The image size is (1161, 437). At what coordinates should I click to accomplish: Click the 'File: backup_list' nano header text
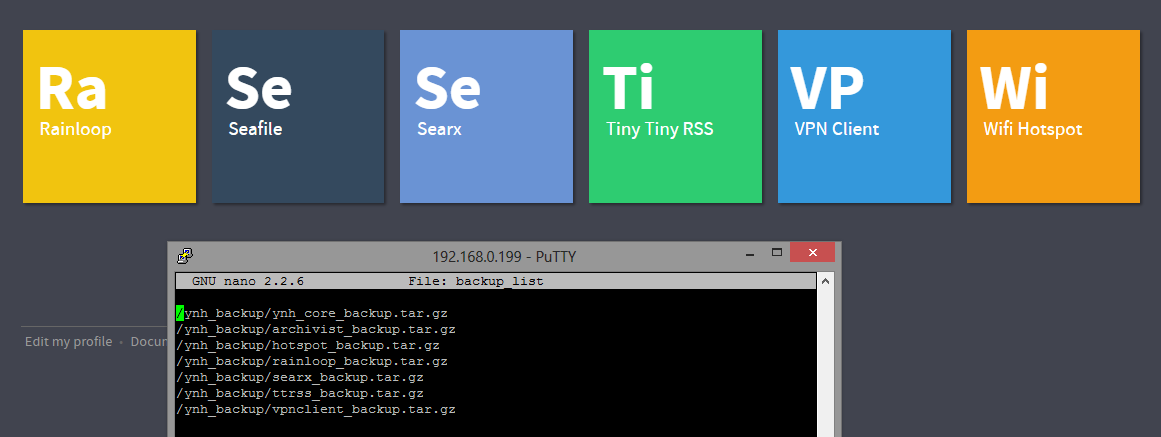475,281
